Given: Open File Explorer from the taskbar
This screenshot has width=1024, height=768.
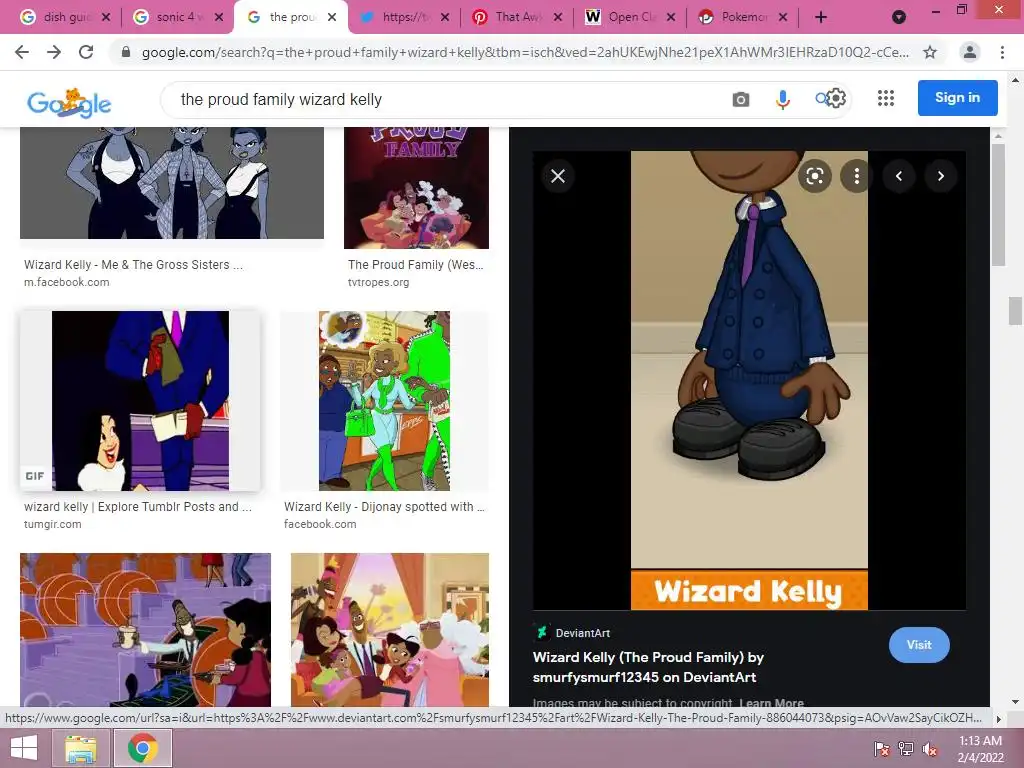Looking at the screenshot, I should pyautogui.click(x=80, y=748).
